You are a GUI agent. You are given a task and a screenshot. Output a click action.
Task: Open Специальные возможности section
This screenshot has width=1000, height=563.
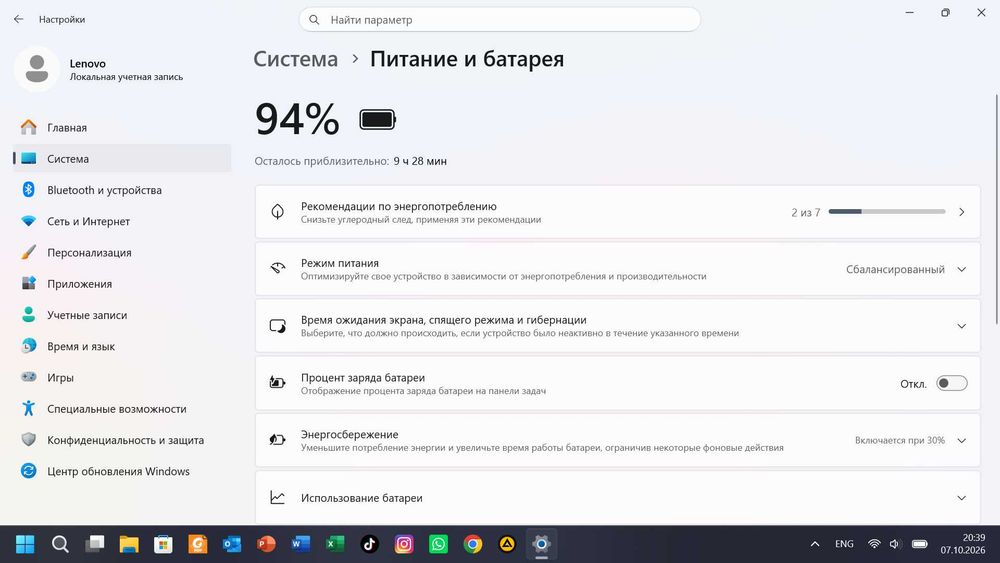pyautogui.click(x=122, y=409)
